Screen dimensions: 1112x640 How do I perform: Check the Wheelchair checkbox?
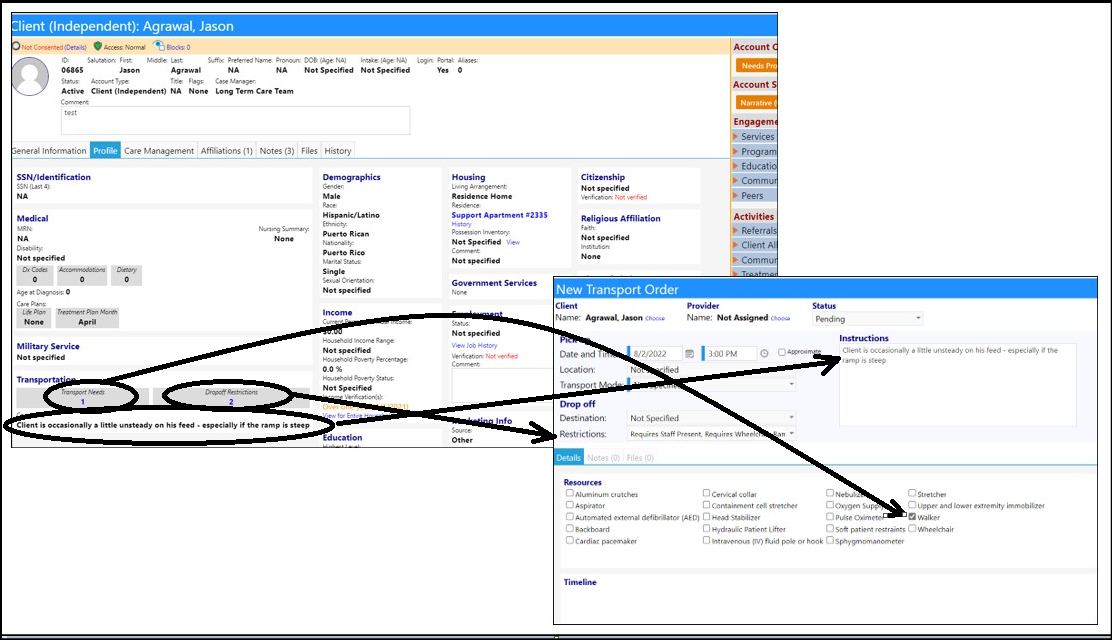click(912, 528)
